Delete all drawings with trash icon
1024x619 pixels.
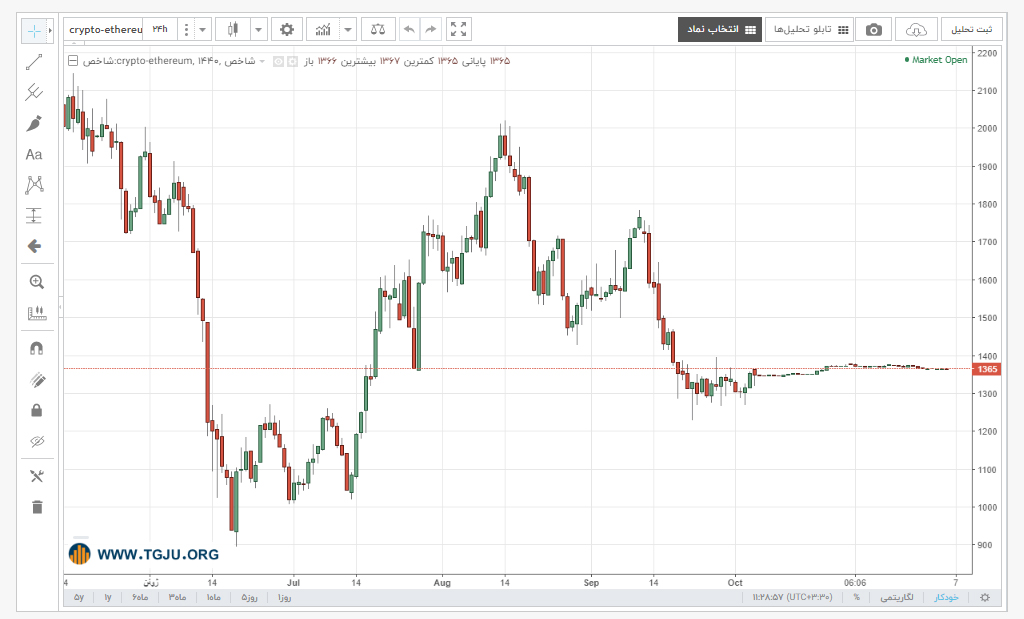[x=37, y=507]
